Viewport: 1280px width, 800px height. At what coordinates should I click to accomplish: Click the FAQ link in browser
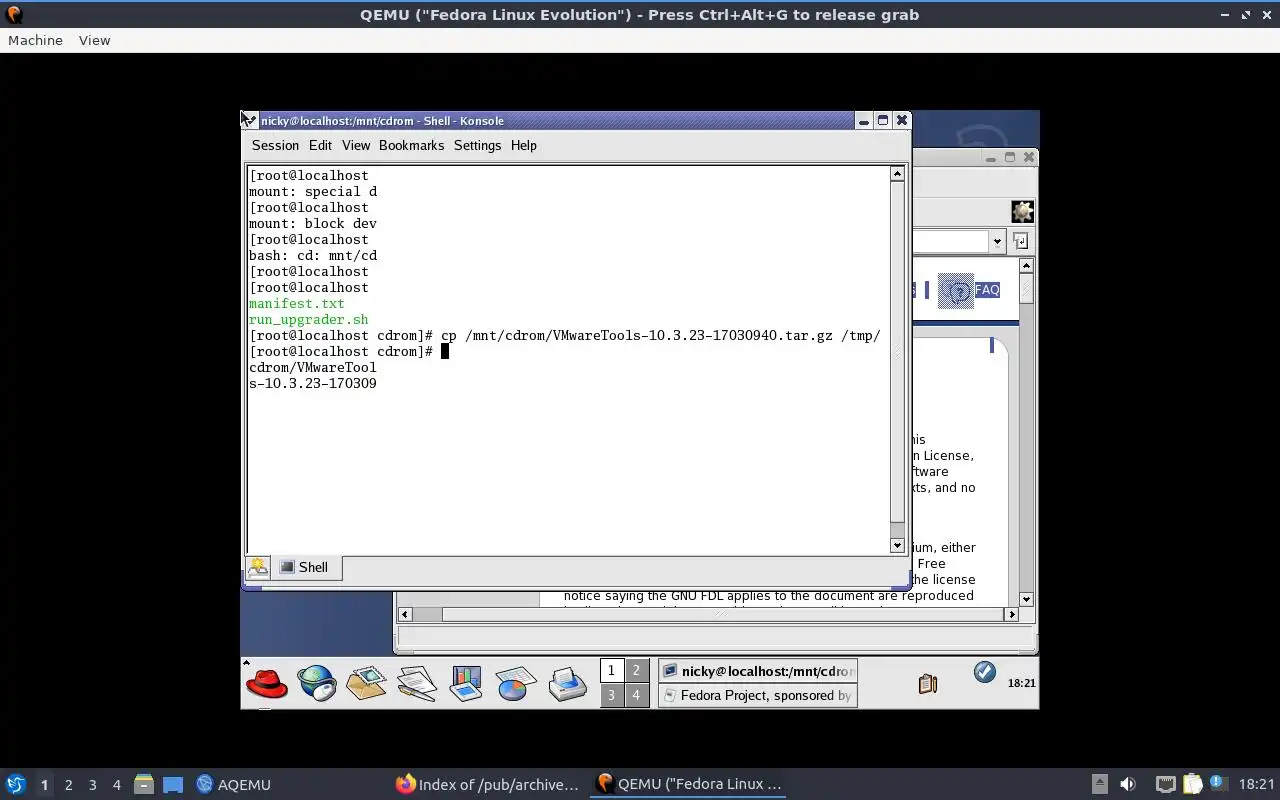[987, 290]
